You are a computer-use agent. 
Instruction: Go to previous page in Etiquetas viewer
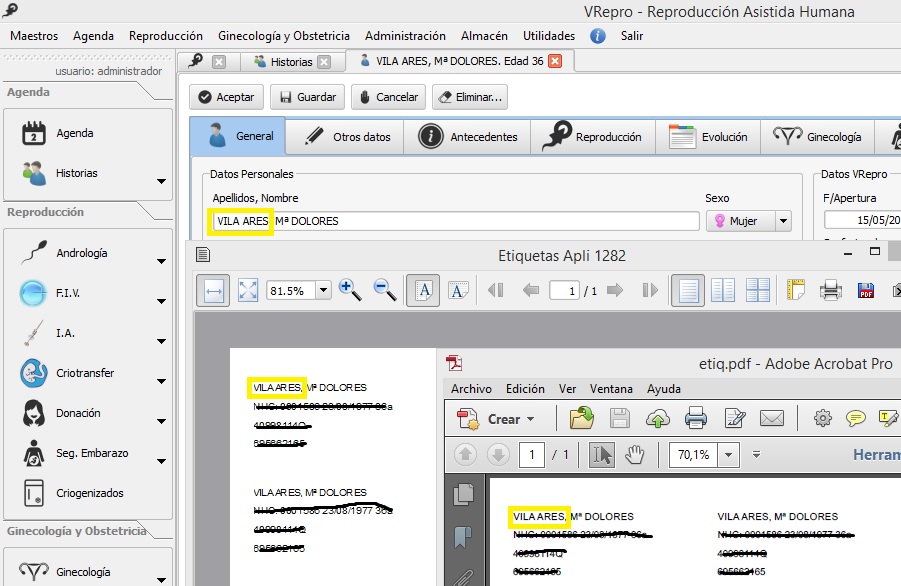pyautogui.click(x=530, y=290)
